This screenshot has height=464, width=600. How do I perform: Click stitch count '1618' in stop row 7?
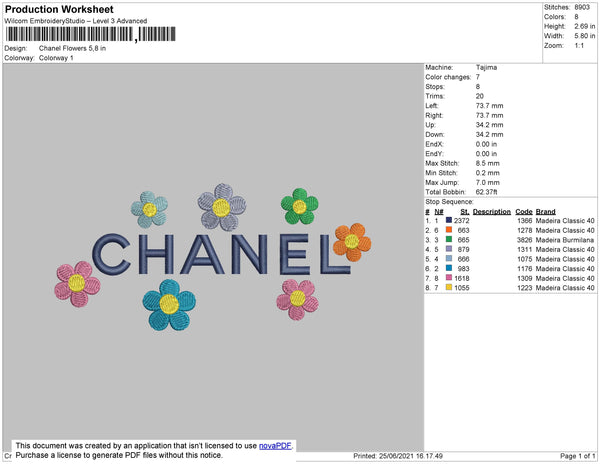[x=461, y=278]
